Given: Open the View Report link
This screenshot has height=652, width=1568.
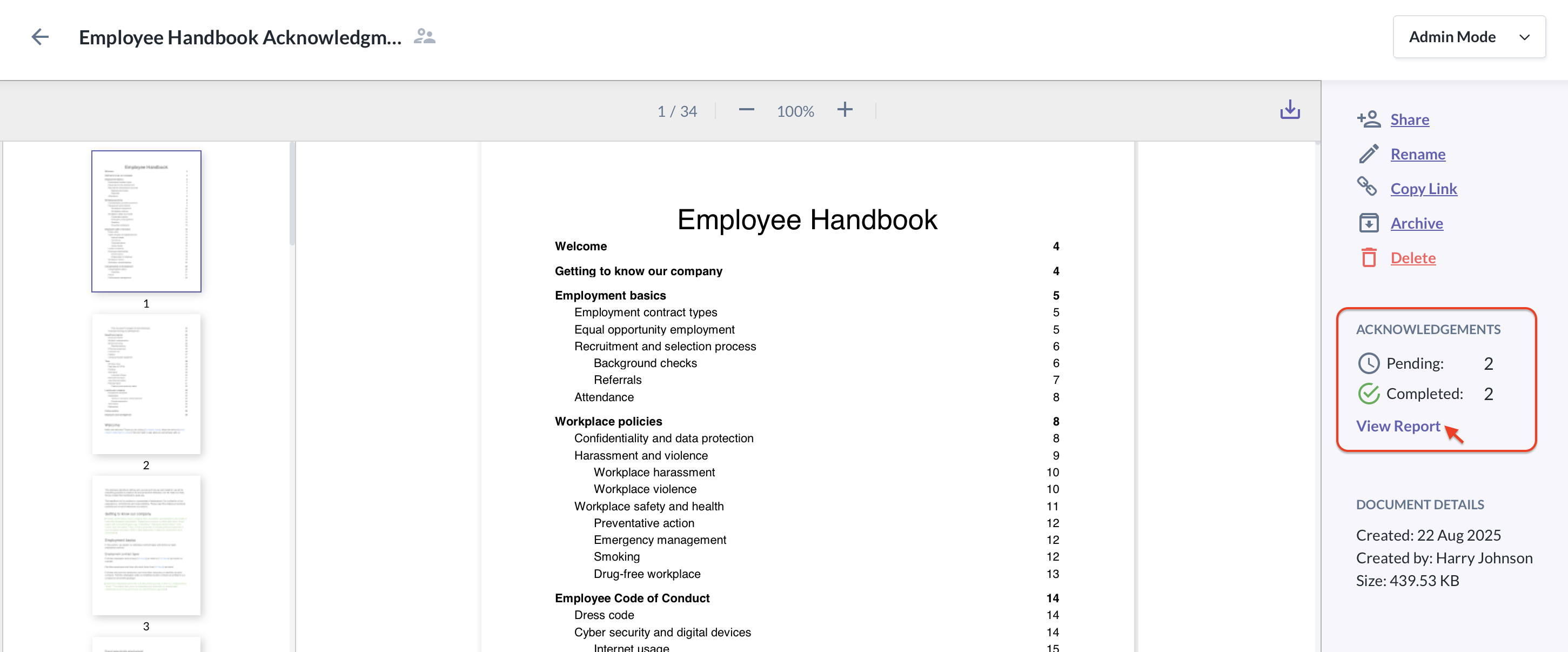Looking at the screenshot, I should [x=1398, y=426].
